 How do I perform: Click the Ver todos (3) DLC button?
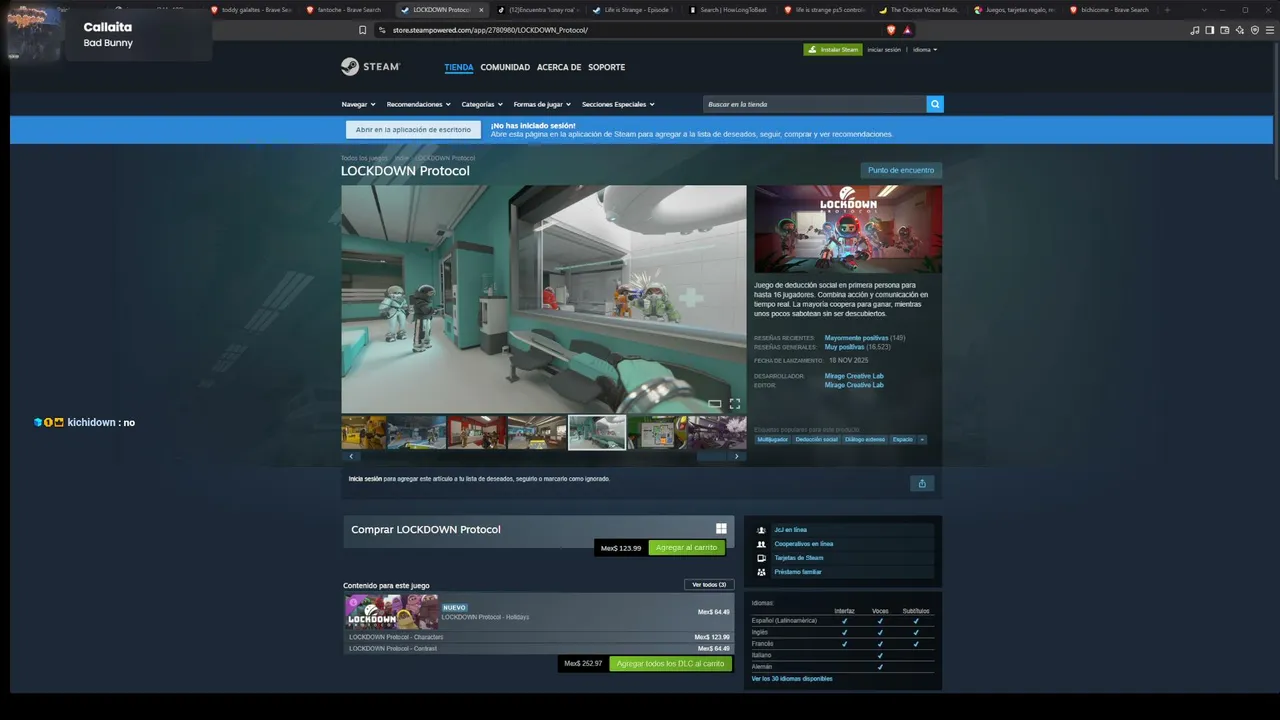point(709,585)
